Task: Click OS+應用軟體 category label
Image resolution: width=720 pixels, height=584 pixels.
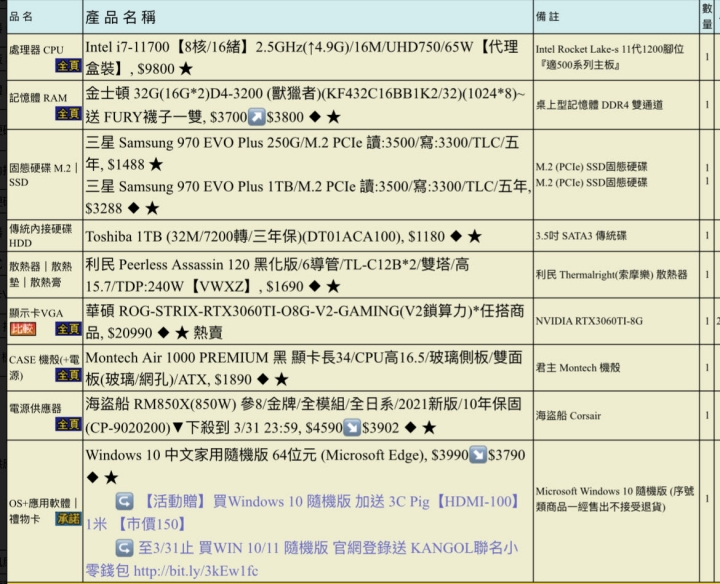Action: tap(44, 511)
